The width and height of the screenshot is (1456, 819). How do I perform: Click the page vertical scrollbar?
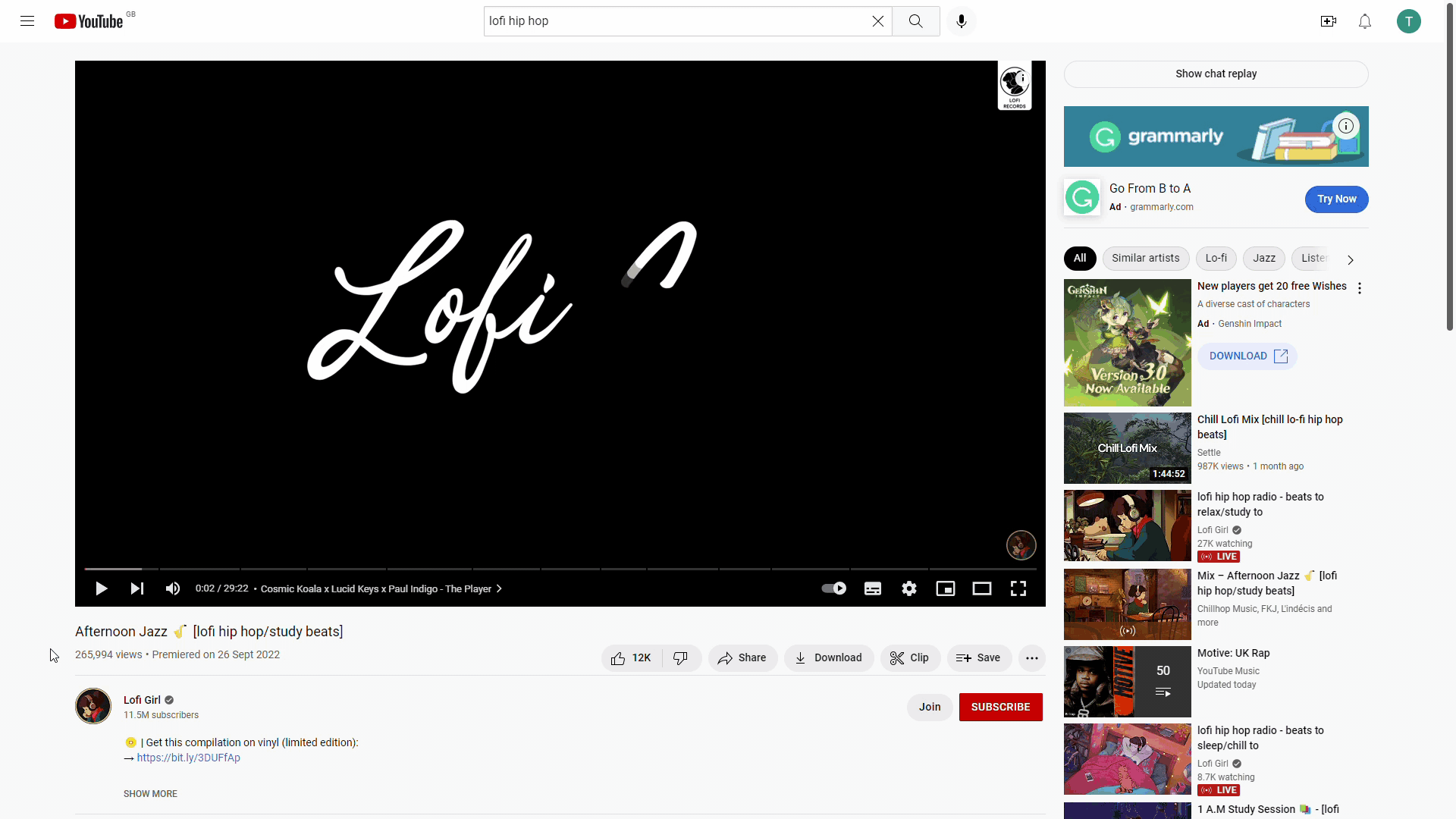pyautogui.click(x=1450, y=167)
